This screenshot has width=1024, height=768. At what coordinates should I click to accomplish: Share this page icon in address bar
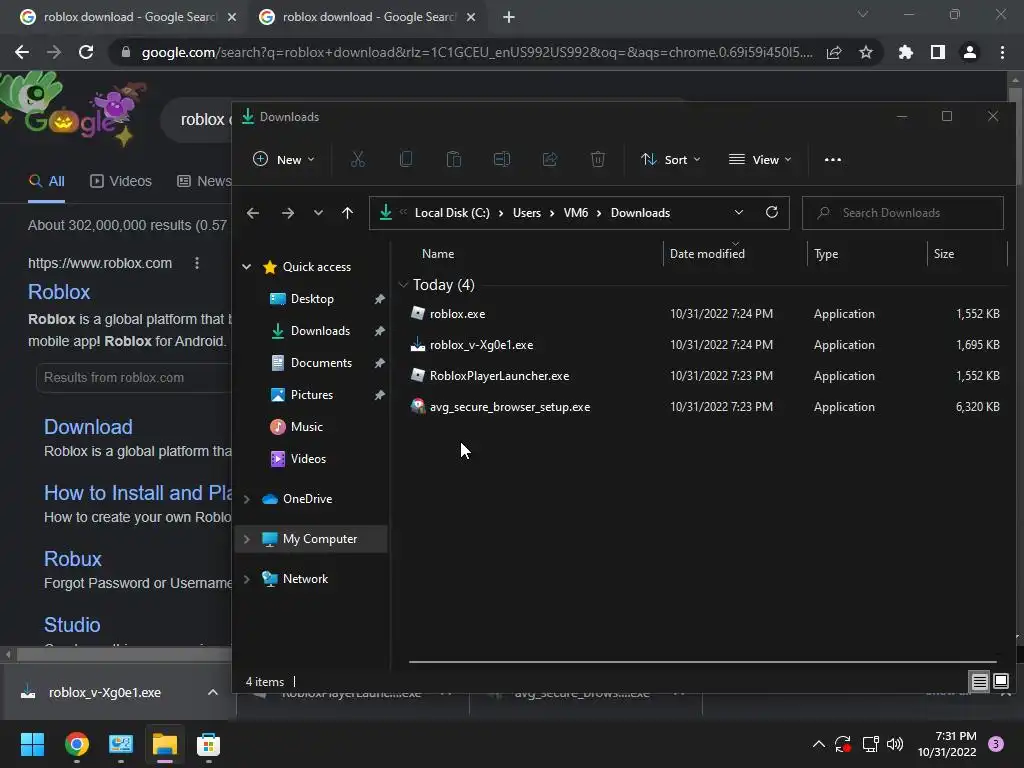[834, 52]
